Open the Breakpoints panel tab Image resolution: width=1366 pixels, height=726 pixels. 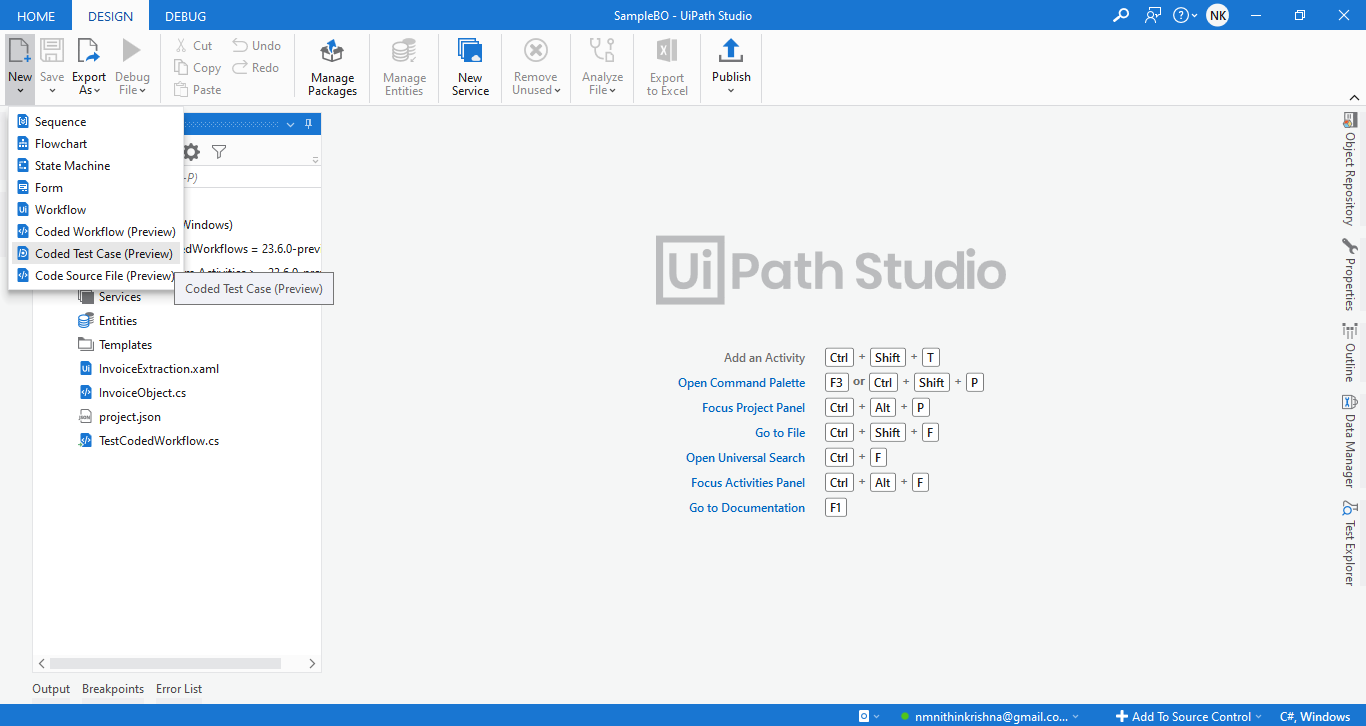pos(113,689)
